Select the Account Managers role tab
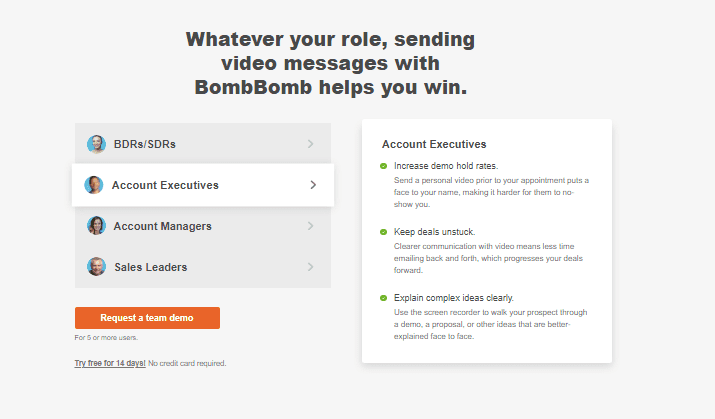Image resolution: width=715 pixels, height=419 pixels. click(203, 226)
